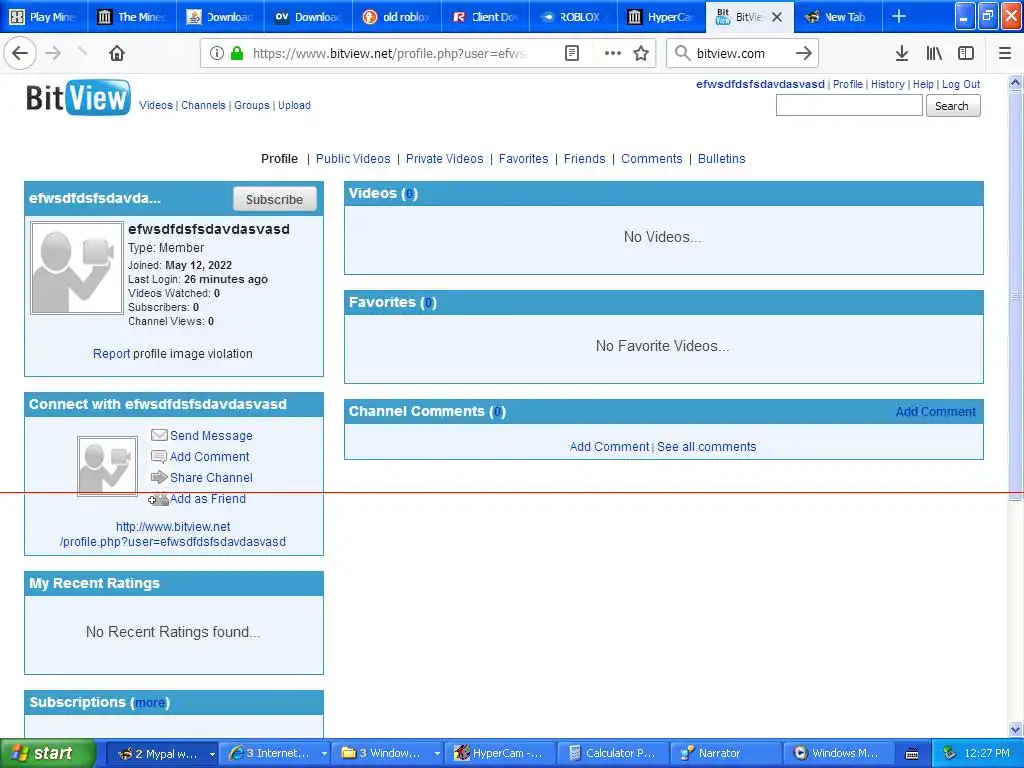The height and width of the screenshot is (768, 1024).
Task: Open the hamburger application menu
Action: pos(1004,54)
